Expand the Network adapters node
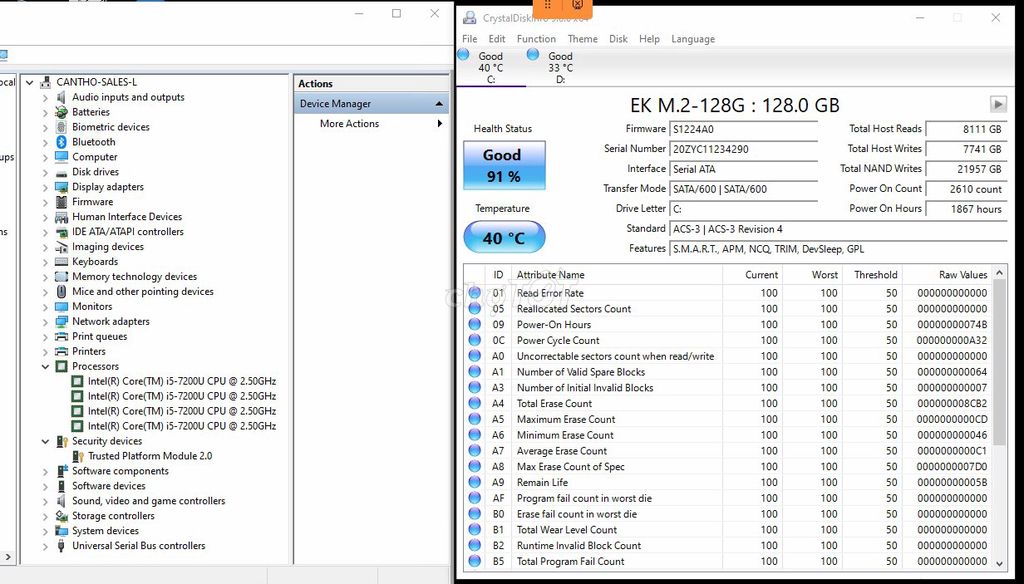 click(45, 322)
